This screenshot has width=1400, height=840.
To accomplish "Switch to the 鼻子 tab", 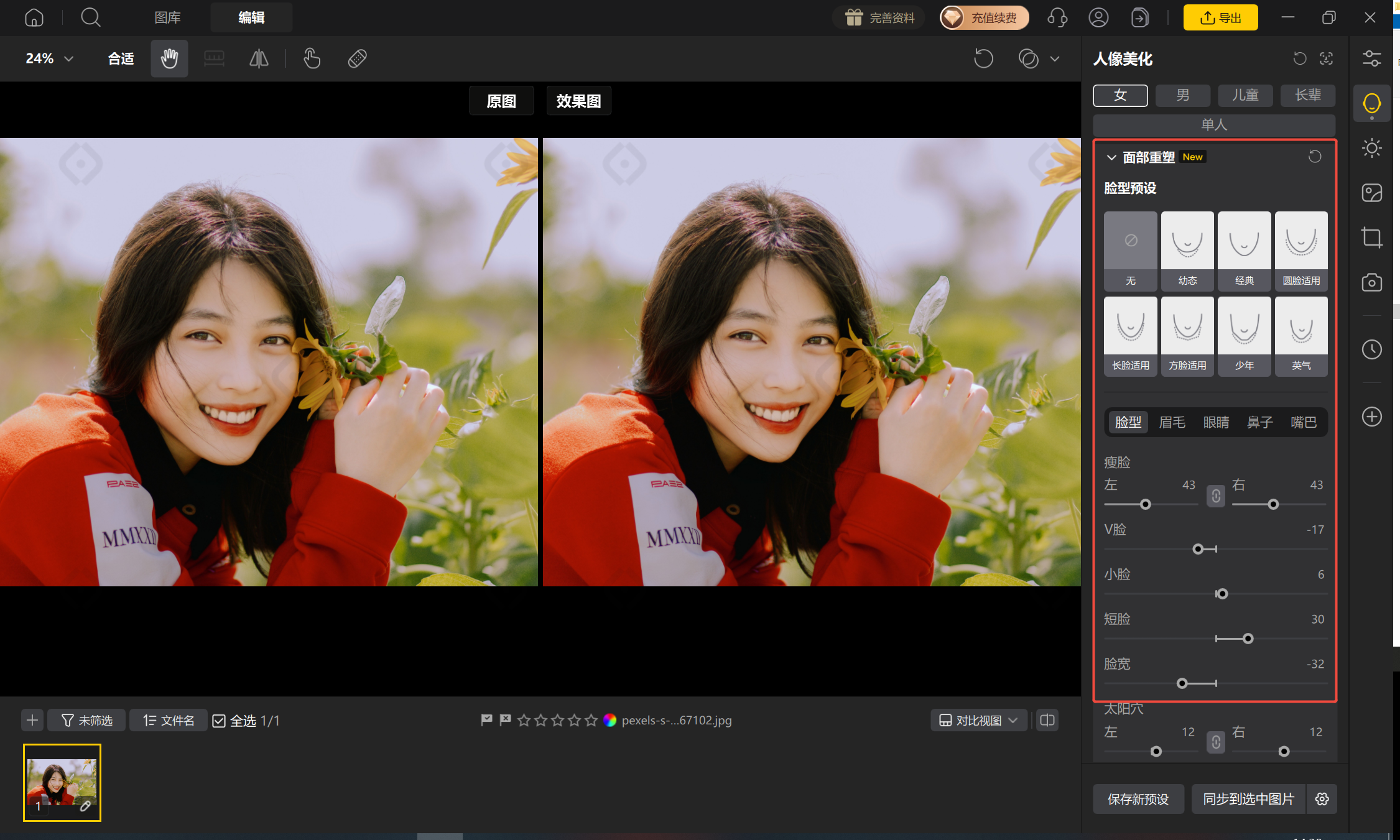I will [1260, 422].
